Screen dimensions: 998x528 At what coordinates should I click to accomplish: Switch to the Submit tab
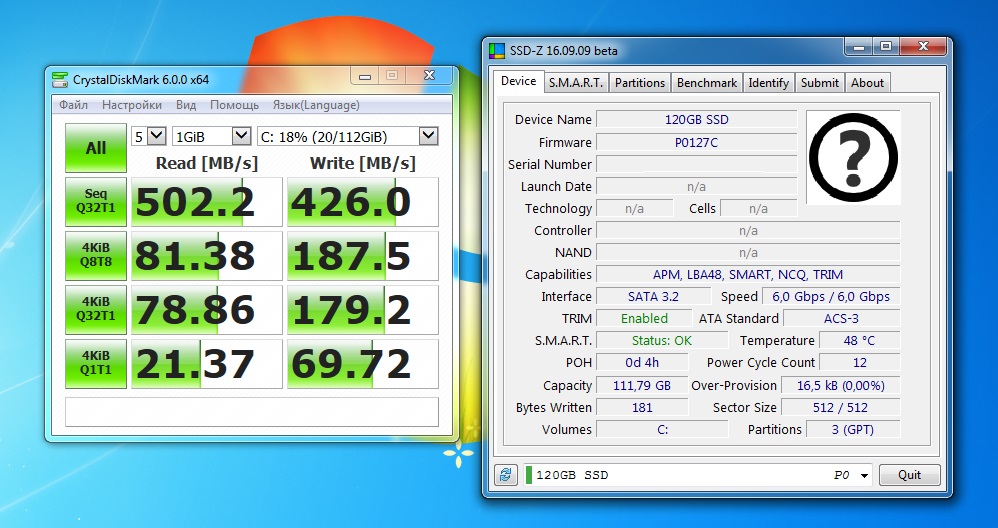820,83
